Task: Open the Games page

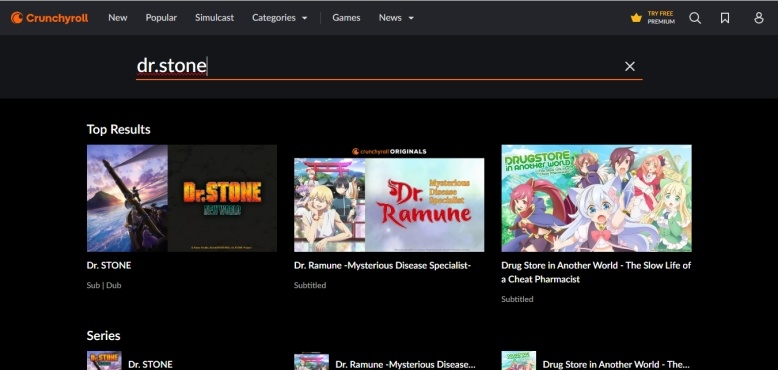Action: (346, 17)
